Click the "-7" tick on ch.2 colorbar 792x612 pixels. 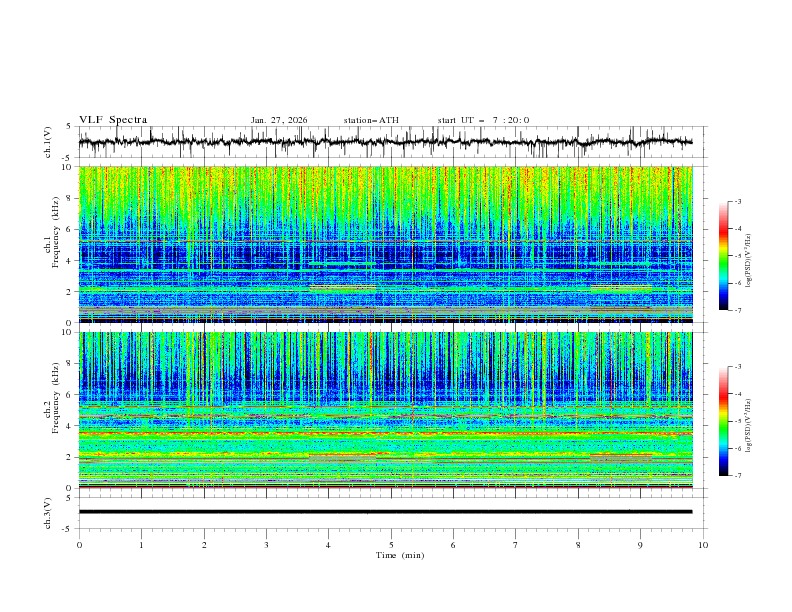click(738, 476)
